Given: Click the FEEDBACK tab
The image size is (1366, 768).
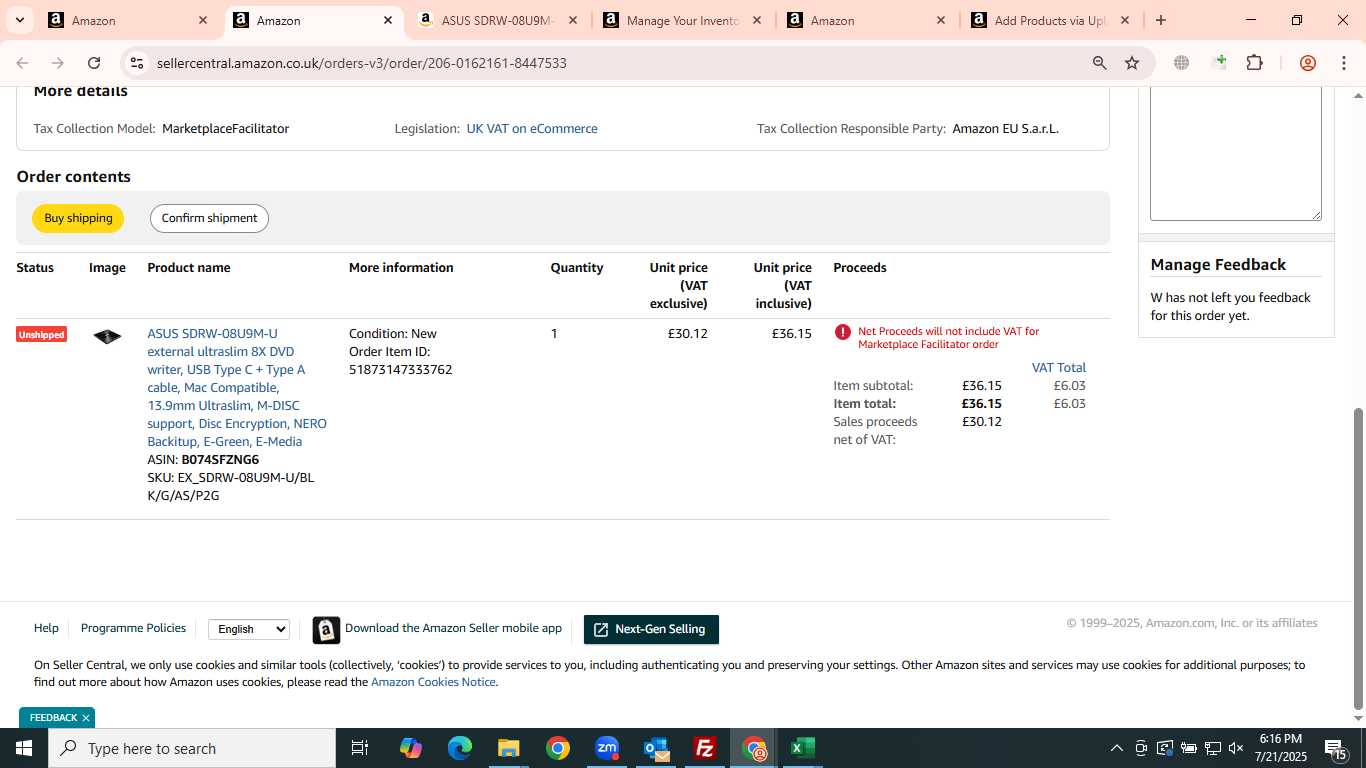Looking at the screenshot, I should pos(53,718).
